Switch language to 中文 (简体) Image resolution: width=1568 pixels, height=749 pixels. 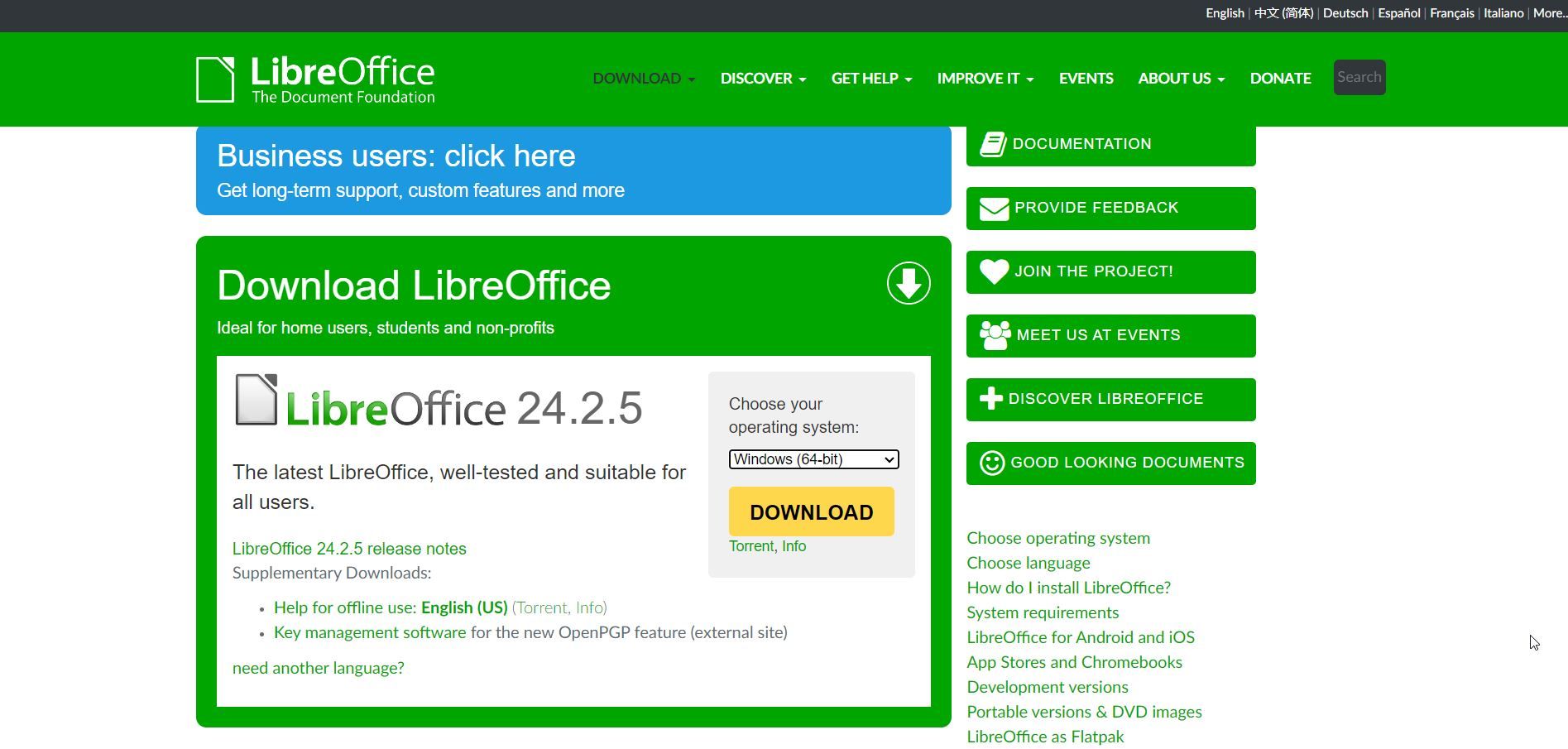click(x=1283, y=13)
